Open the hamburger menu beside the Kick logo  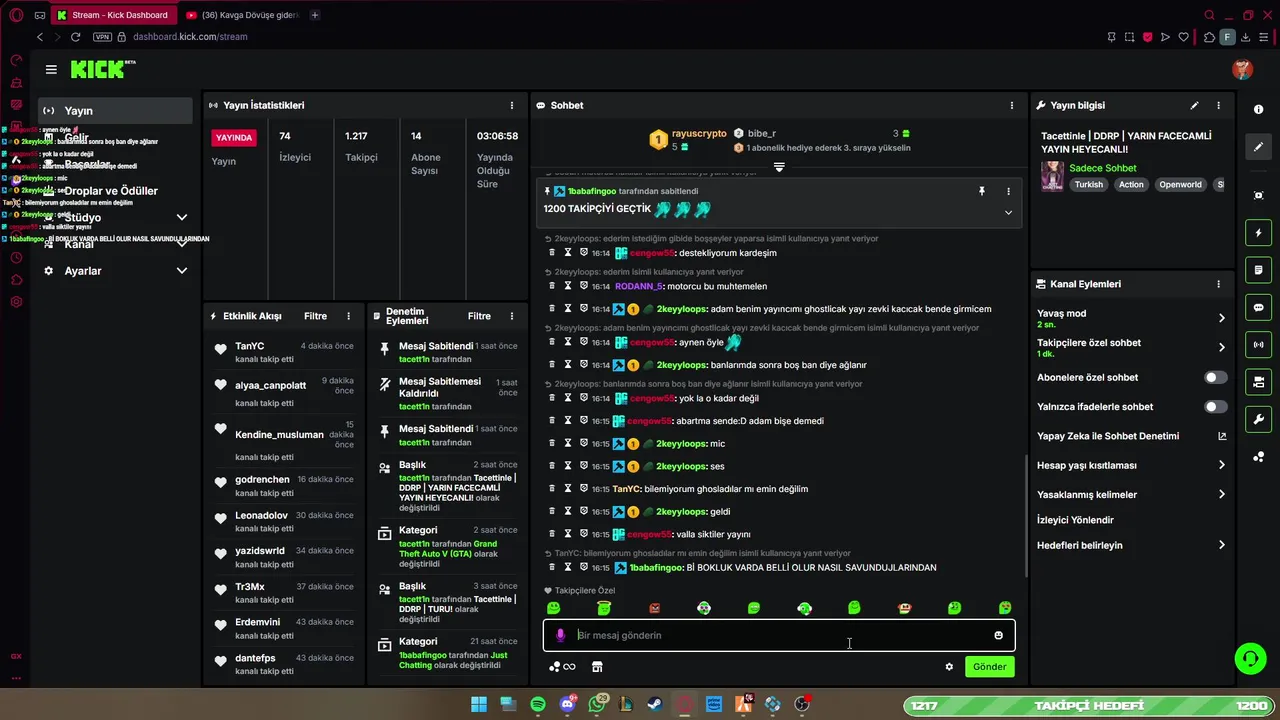click(x=51, y=69)
